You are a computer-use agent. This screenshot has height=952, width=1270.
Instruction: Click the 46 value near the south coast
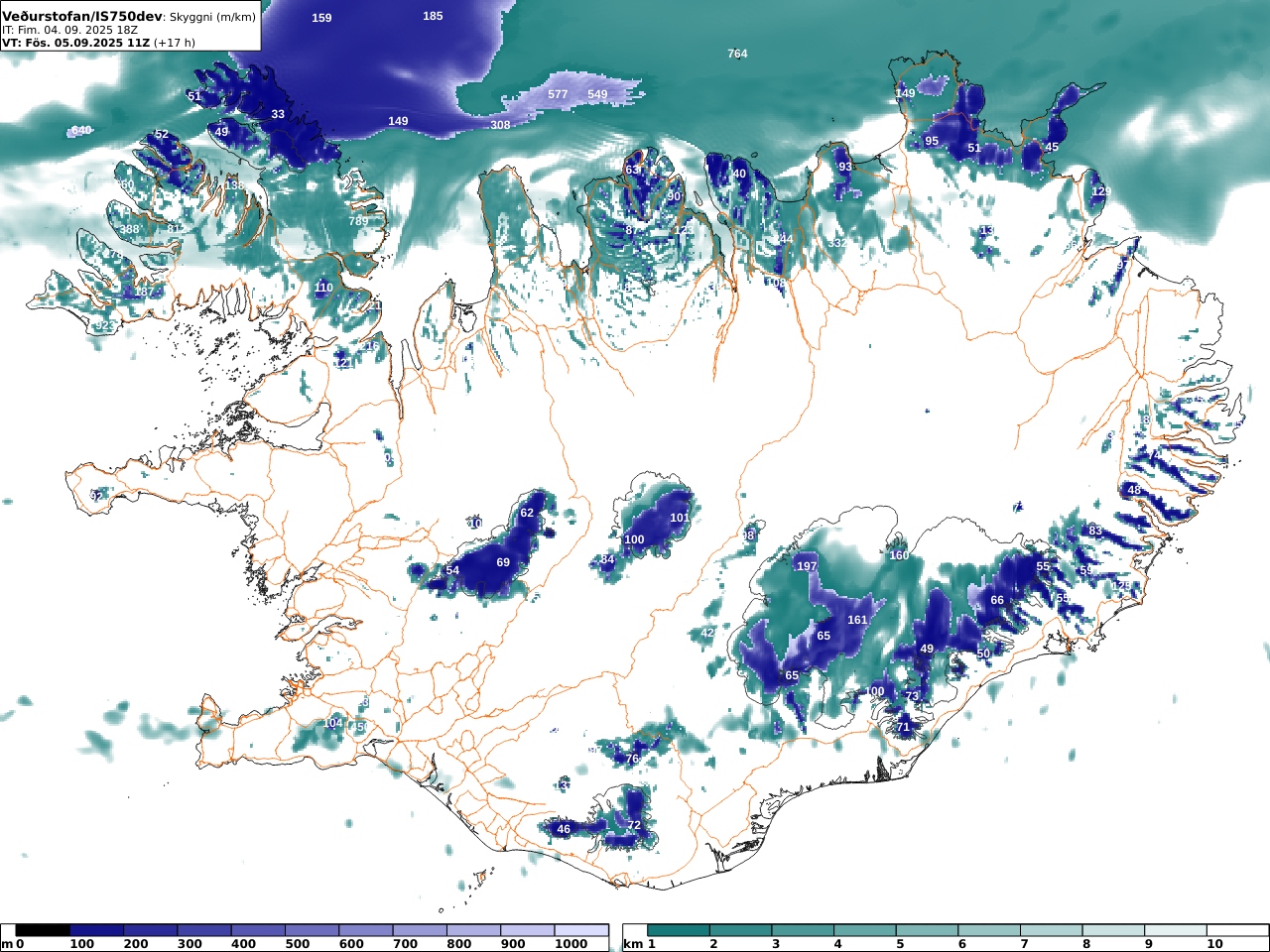tap(564, 829)
